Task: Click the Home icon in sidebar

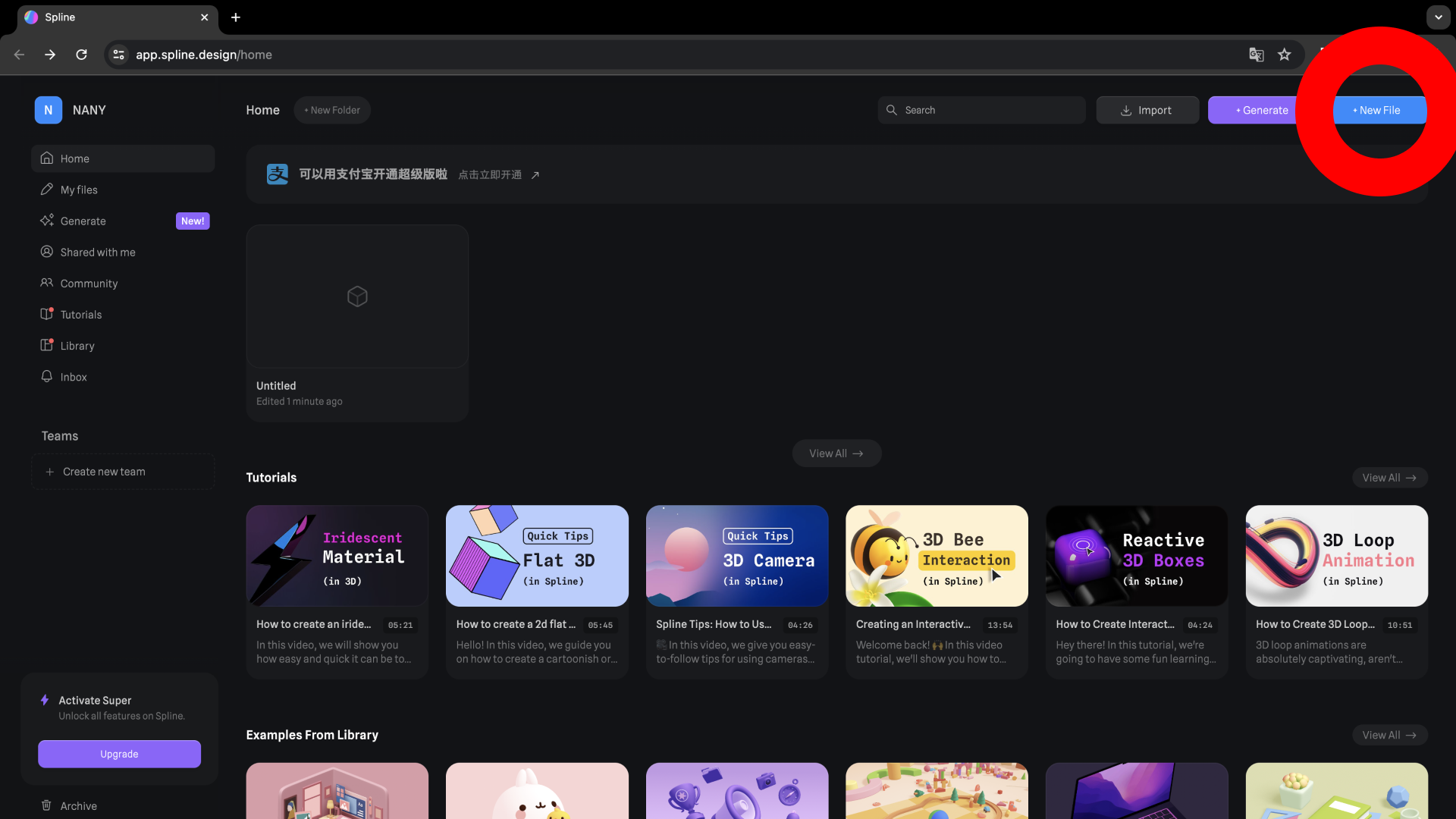Action: 47,158
